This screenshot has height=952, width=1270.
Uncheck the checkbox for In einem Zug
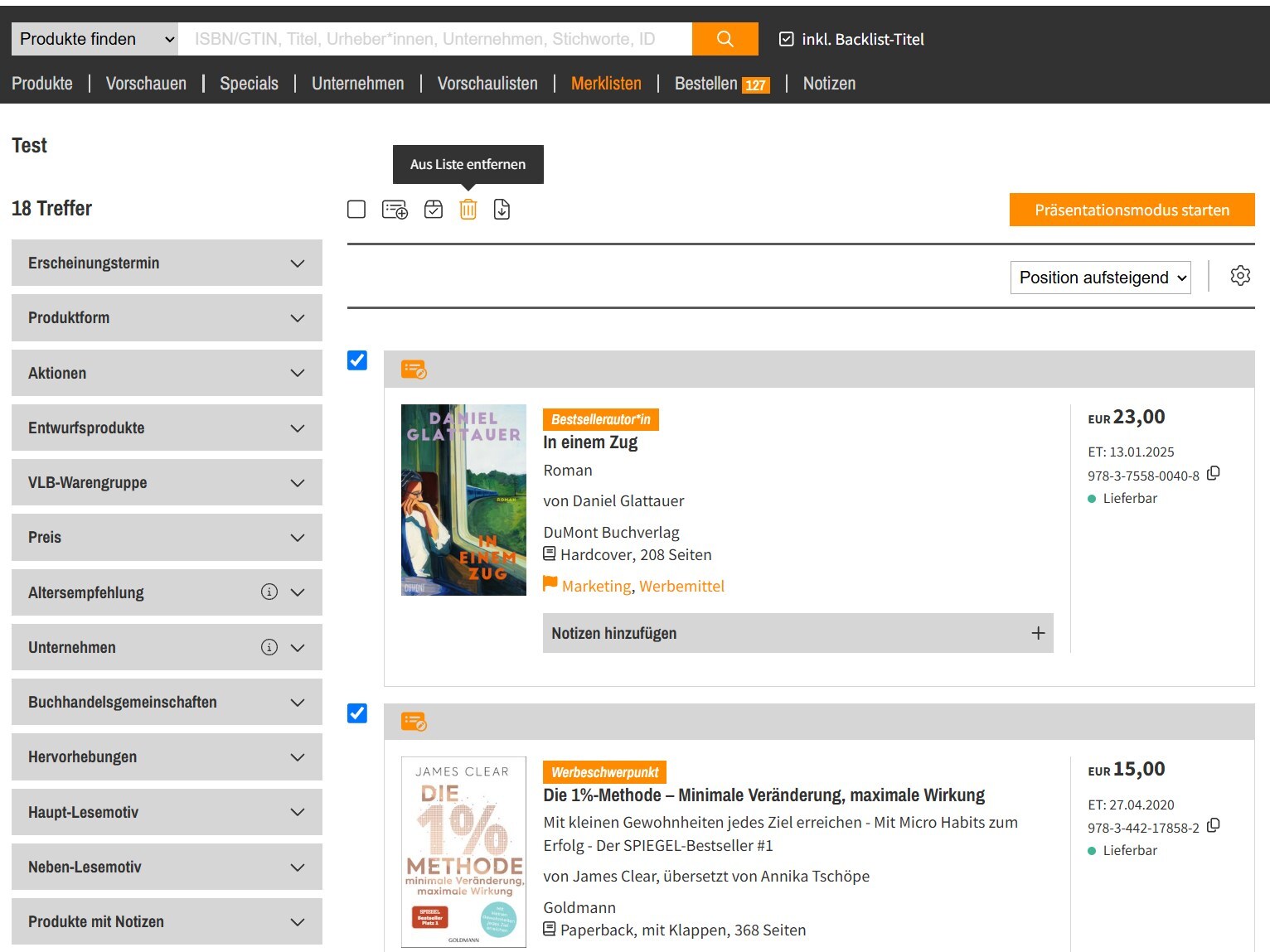pyautogui.click(x=357, y=360)
